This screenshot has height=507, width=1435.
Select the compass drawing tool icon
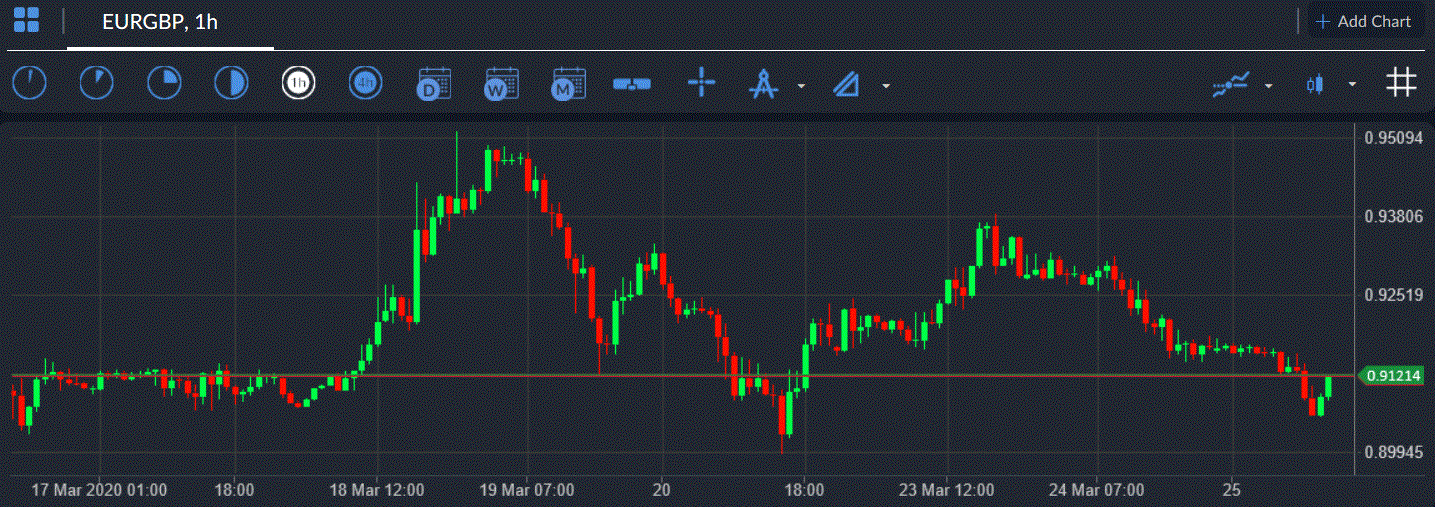pos(764,84)
